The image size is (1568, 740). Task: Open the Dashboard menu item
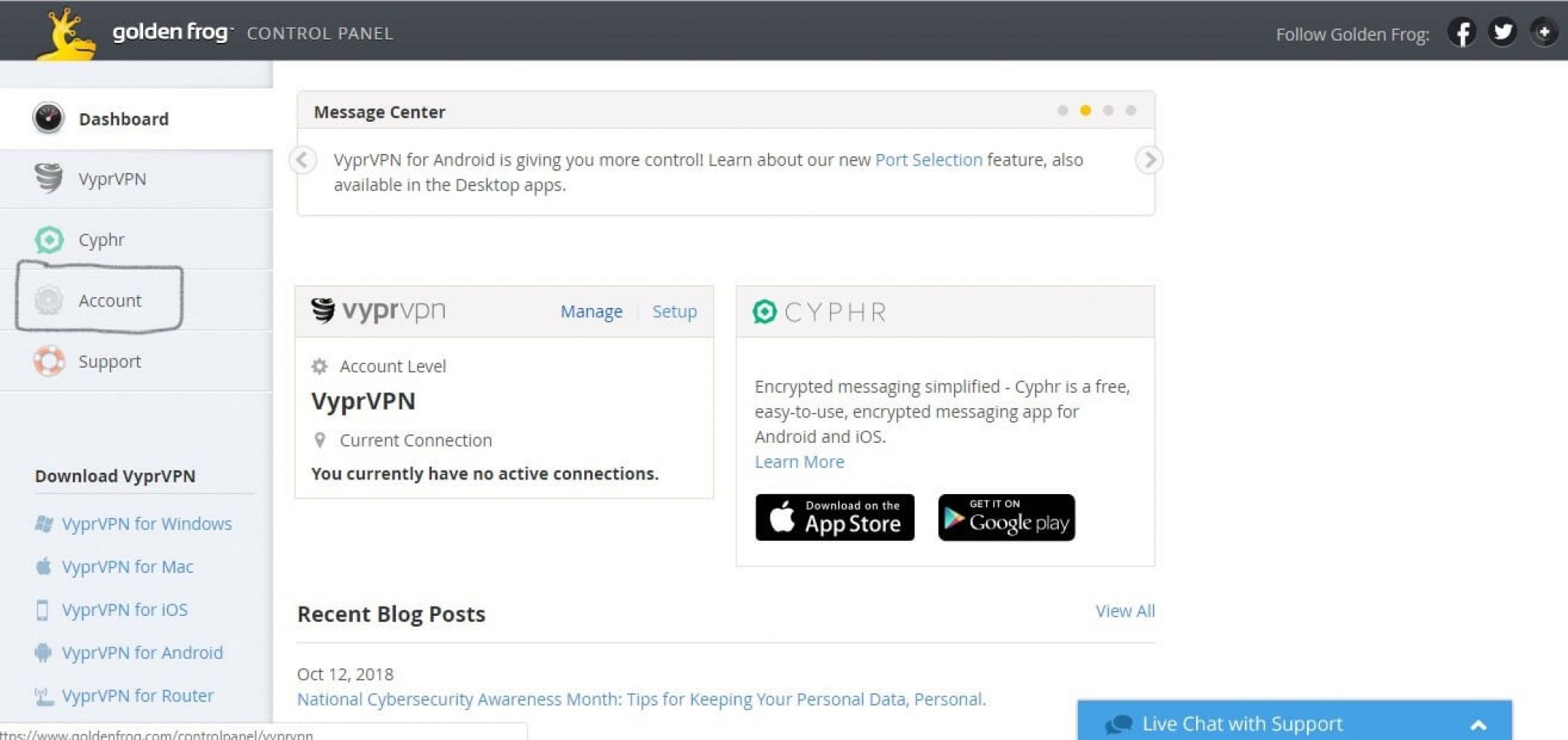pyautogui.click(x=136, y=119)
